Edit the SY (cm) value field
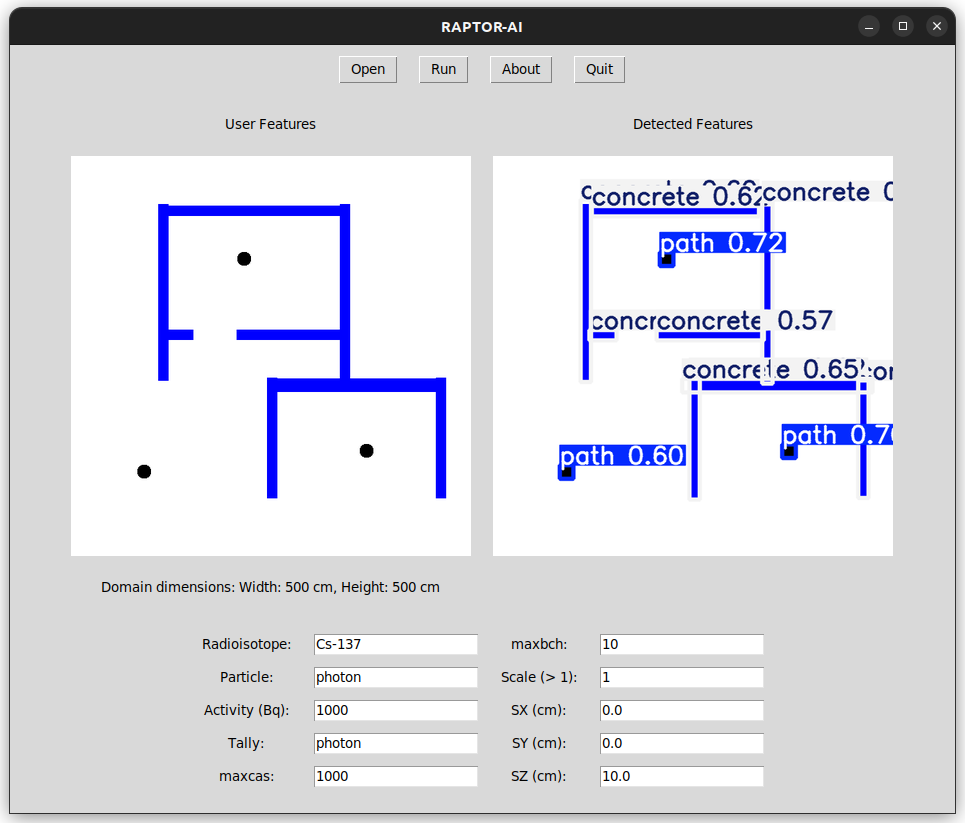965x823 pixels. pos(681,744)
